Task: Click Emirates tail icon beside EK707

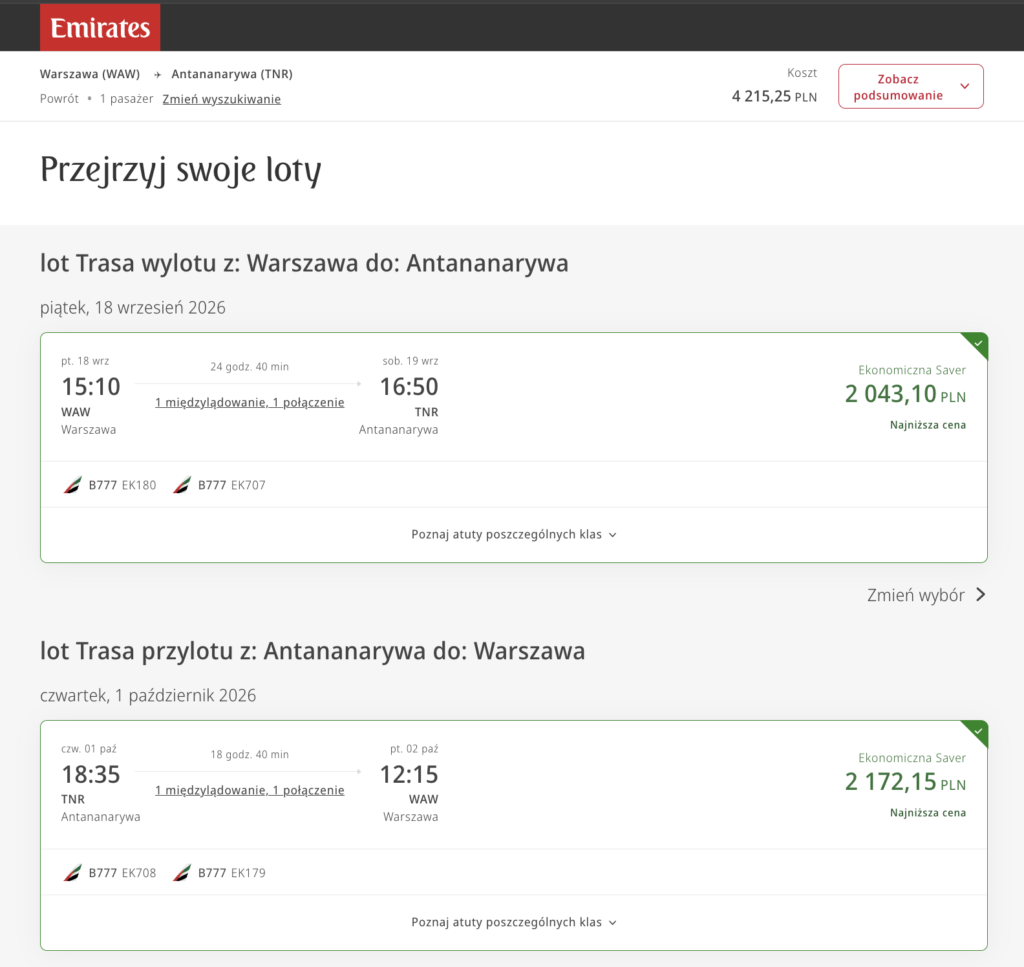Action: [182, 486]
